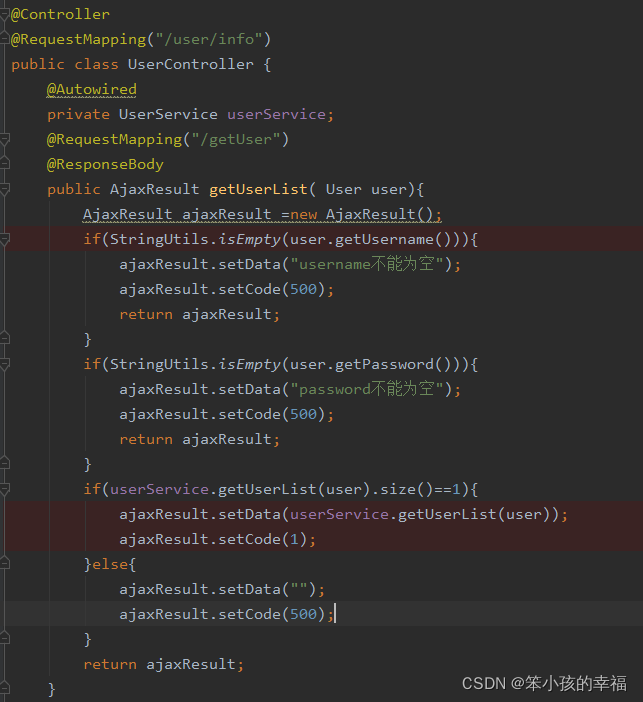The height and width of the screenshot is (702, 643).
Task: Click the empty string in setData("")
Action: tap(299, 589)
